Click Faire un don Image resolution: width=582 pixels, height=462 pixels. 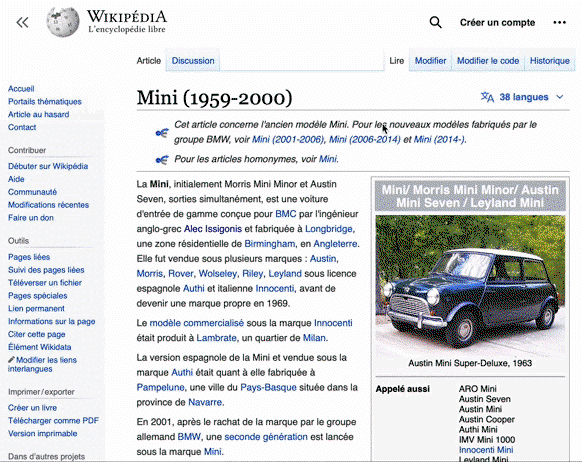click(x=31, y=218)
